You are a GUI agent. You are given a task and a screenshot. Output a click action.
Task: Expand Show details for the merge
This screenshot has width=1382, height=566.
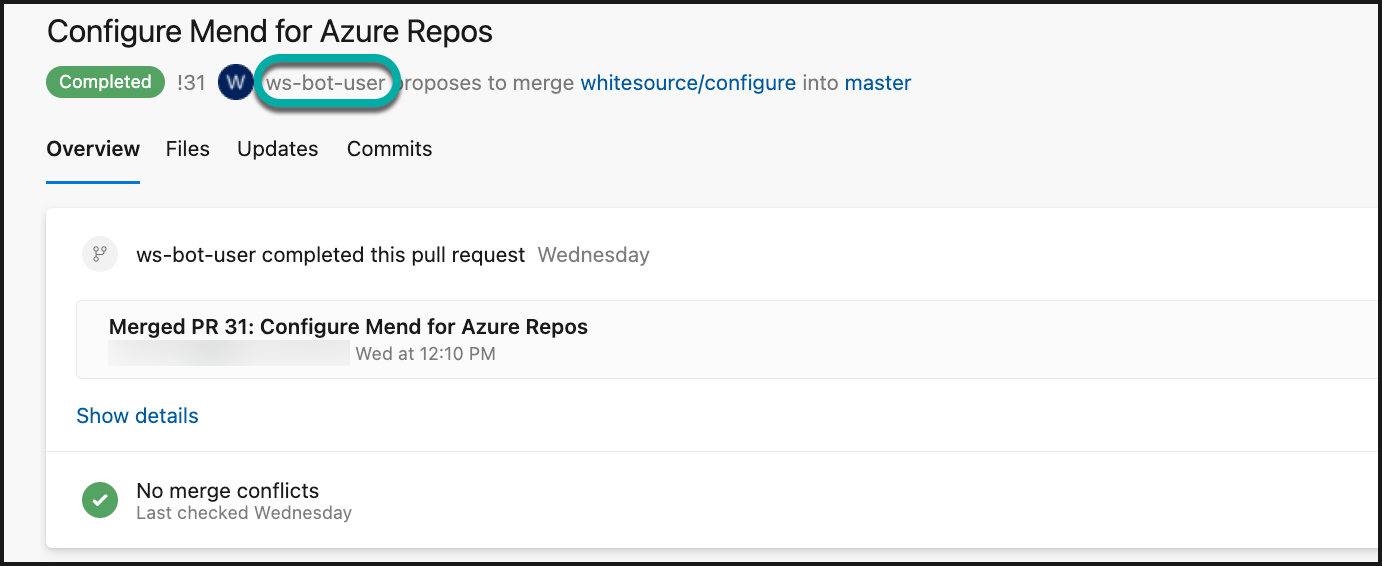[137, 416]
